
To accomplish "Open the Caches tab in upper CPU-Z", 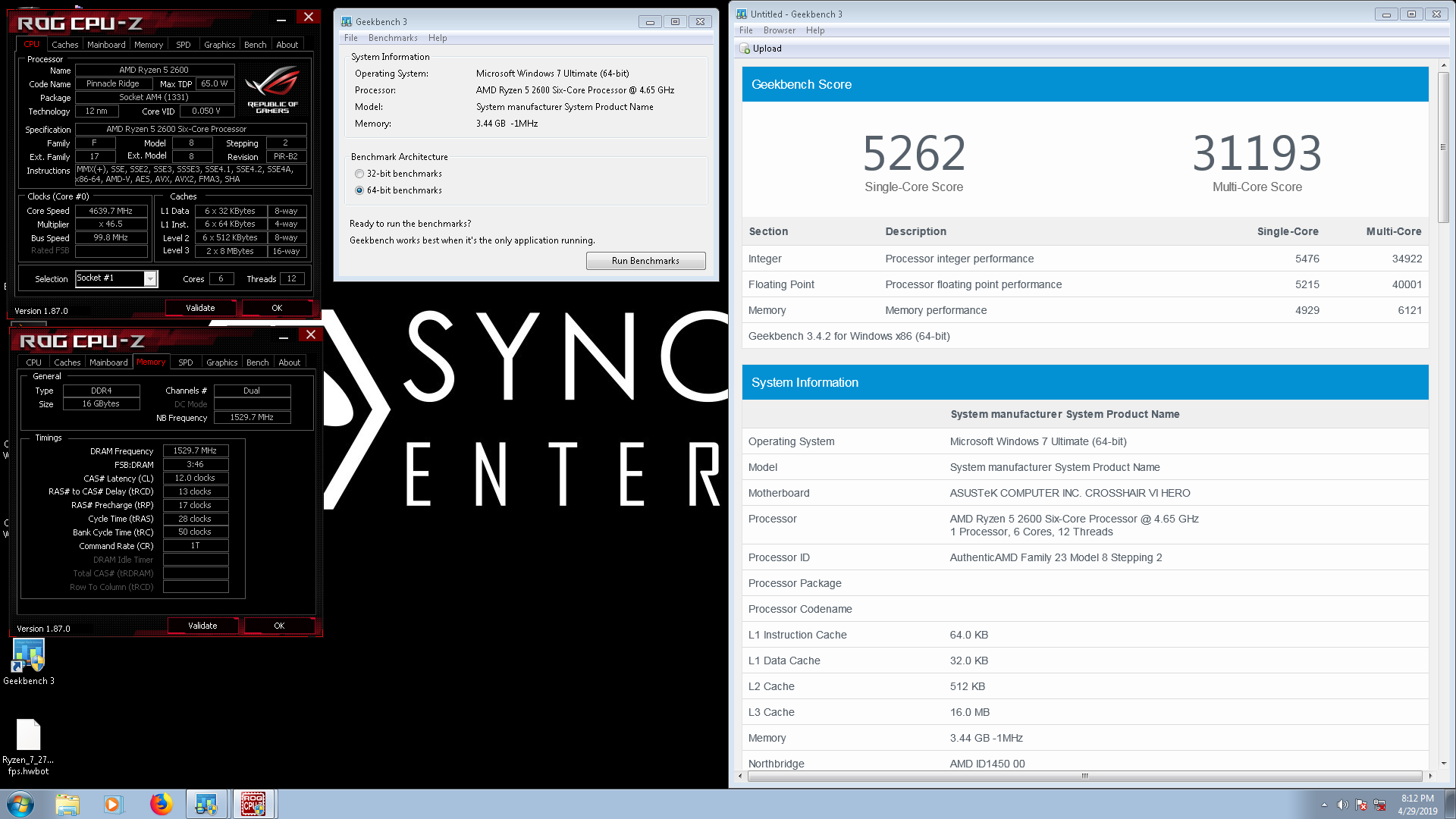I will tap(64, 45).
